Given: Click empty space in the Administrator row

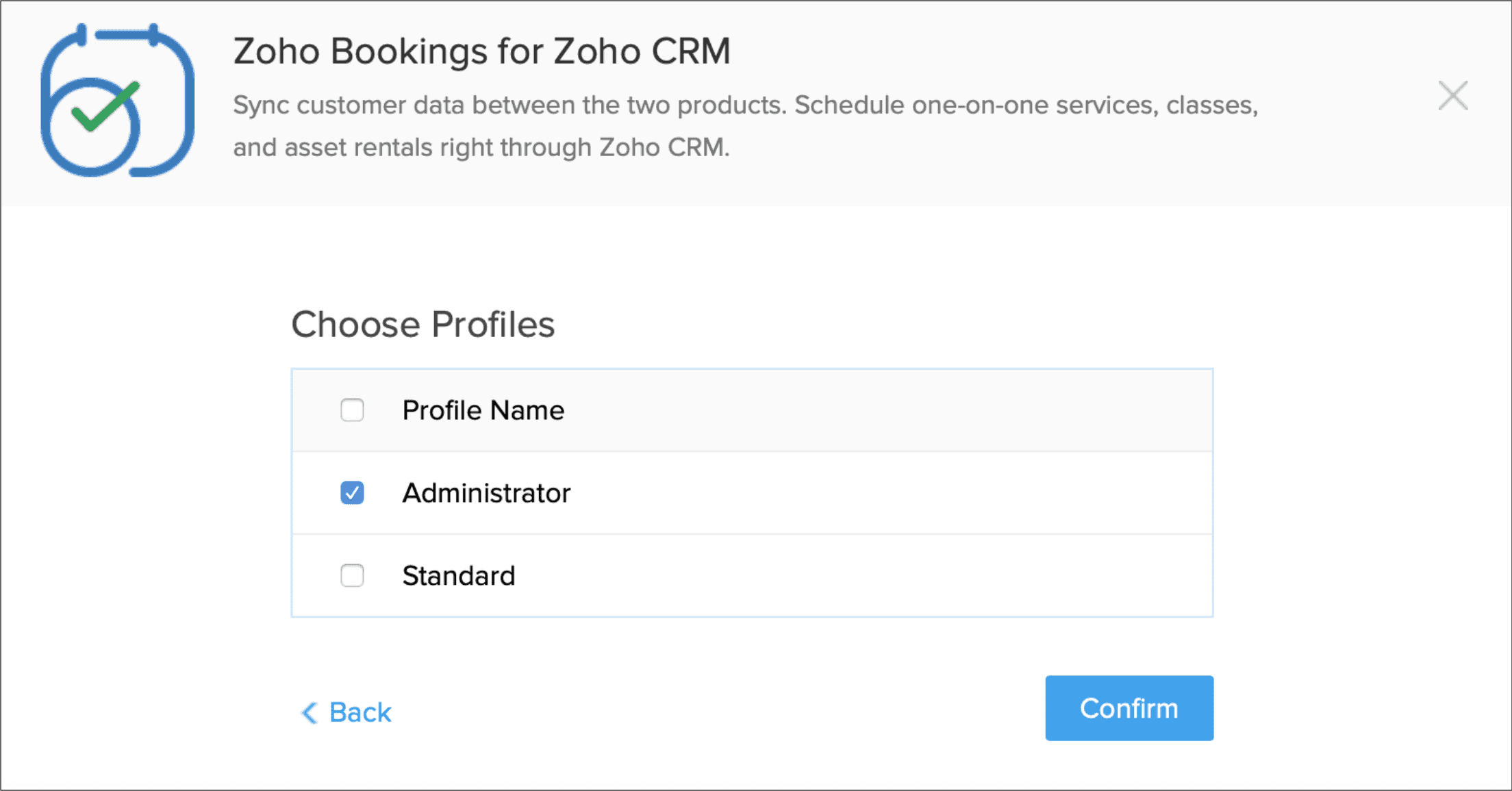Looking at the screenshot, I should [x=890, y=493].
